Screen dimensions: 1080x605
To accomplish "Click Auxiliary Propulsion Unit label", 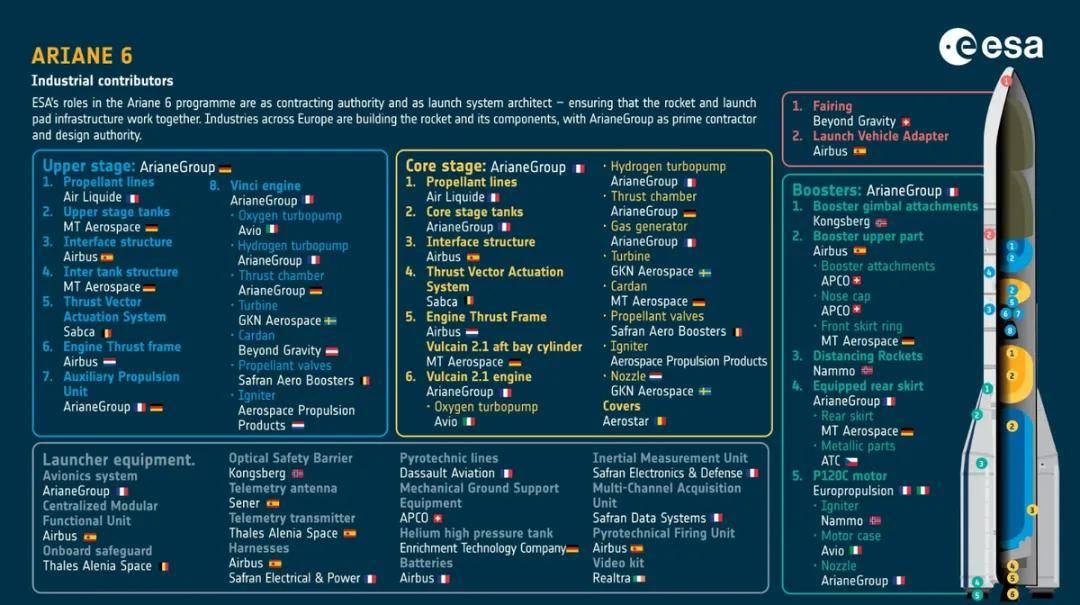I will 121,384.
